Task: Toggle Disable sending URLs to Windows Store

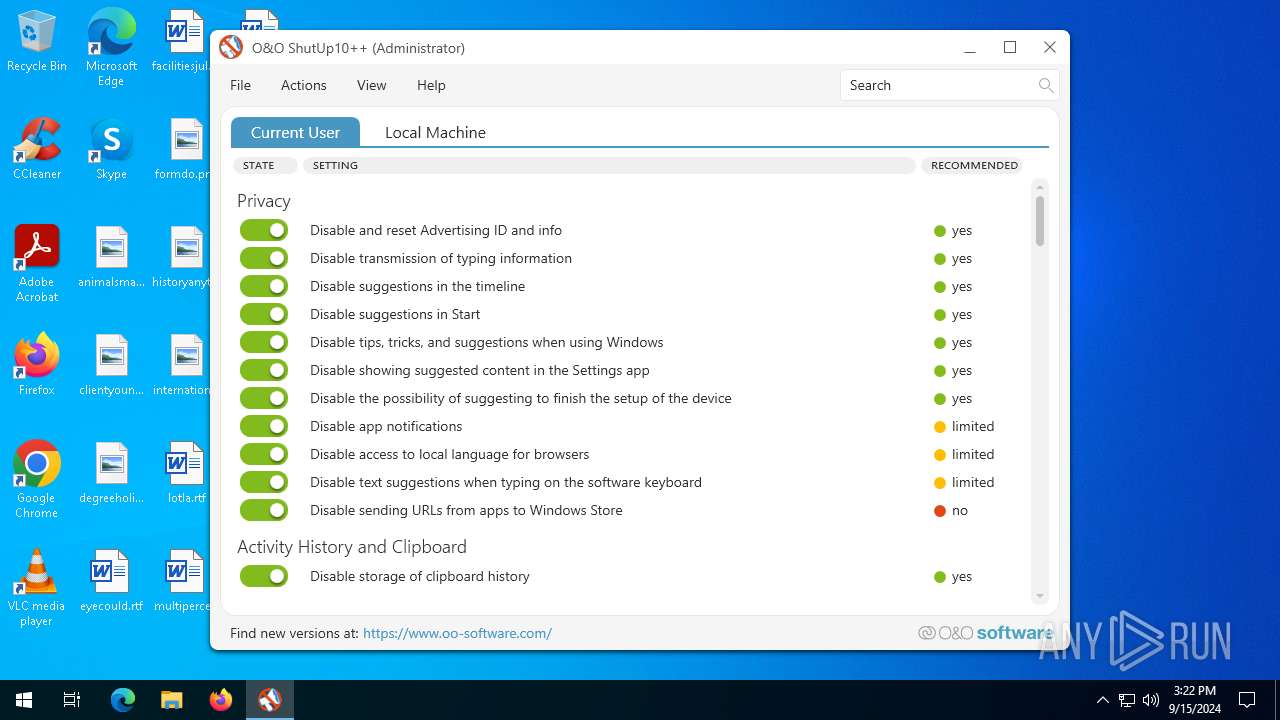Action: point(264,510)
